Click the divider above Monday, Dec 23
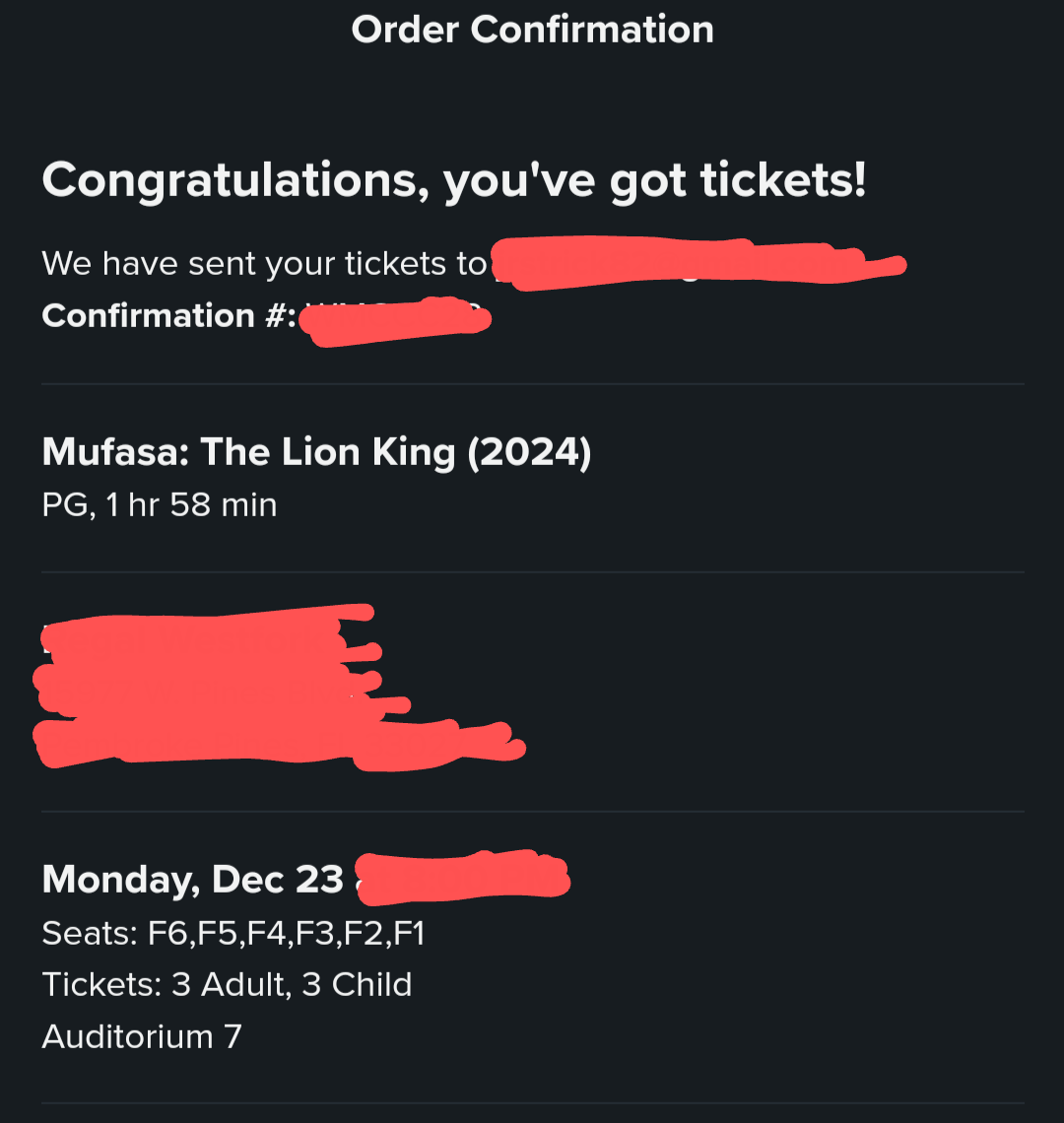The width and height of the screenshot is (1064, 1123). pos(532,812)
